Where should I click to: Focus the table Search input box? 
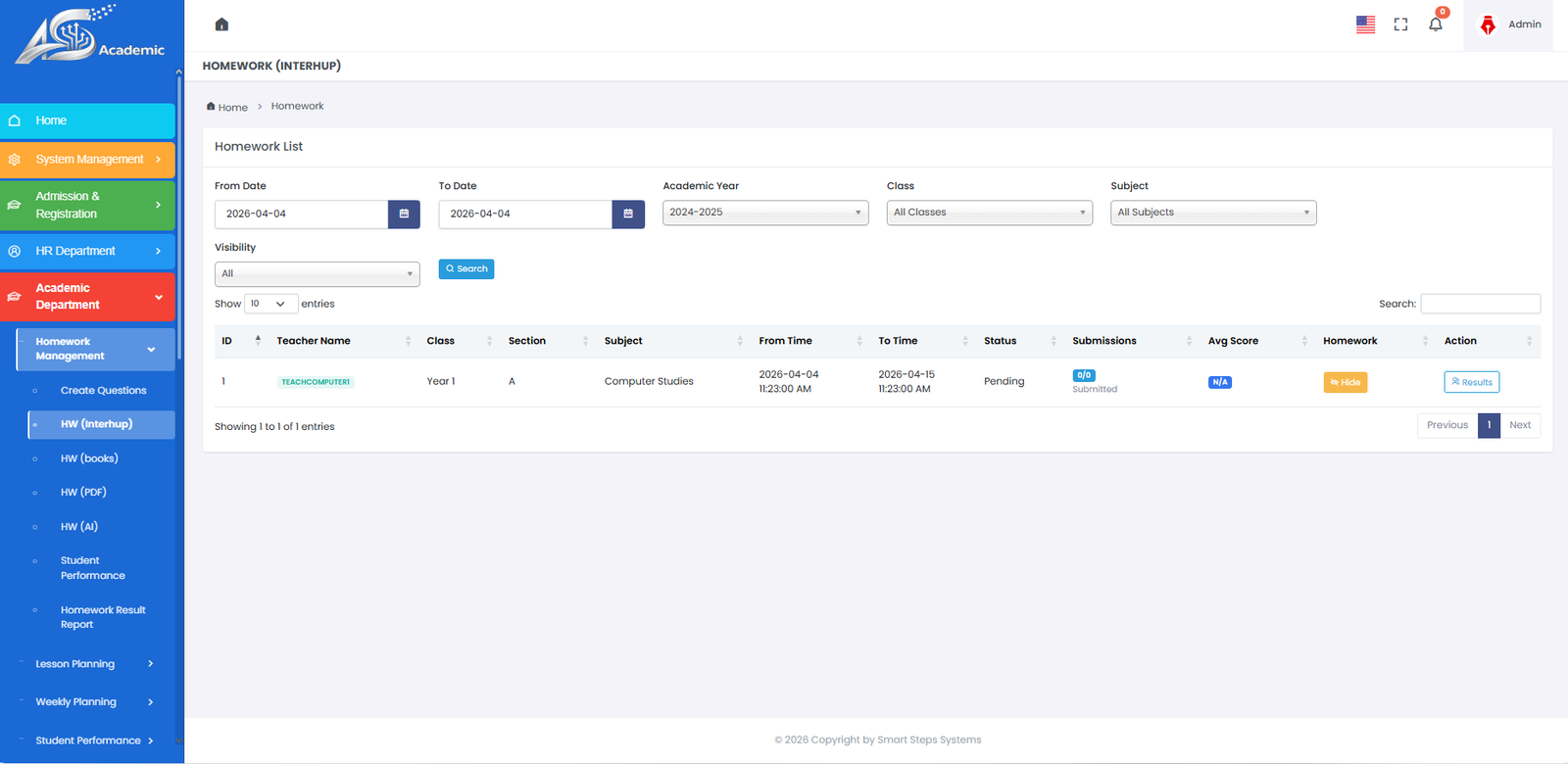point(1480,304)
